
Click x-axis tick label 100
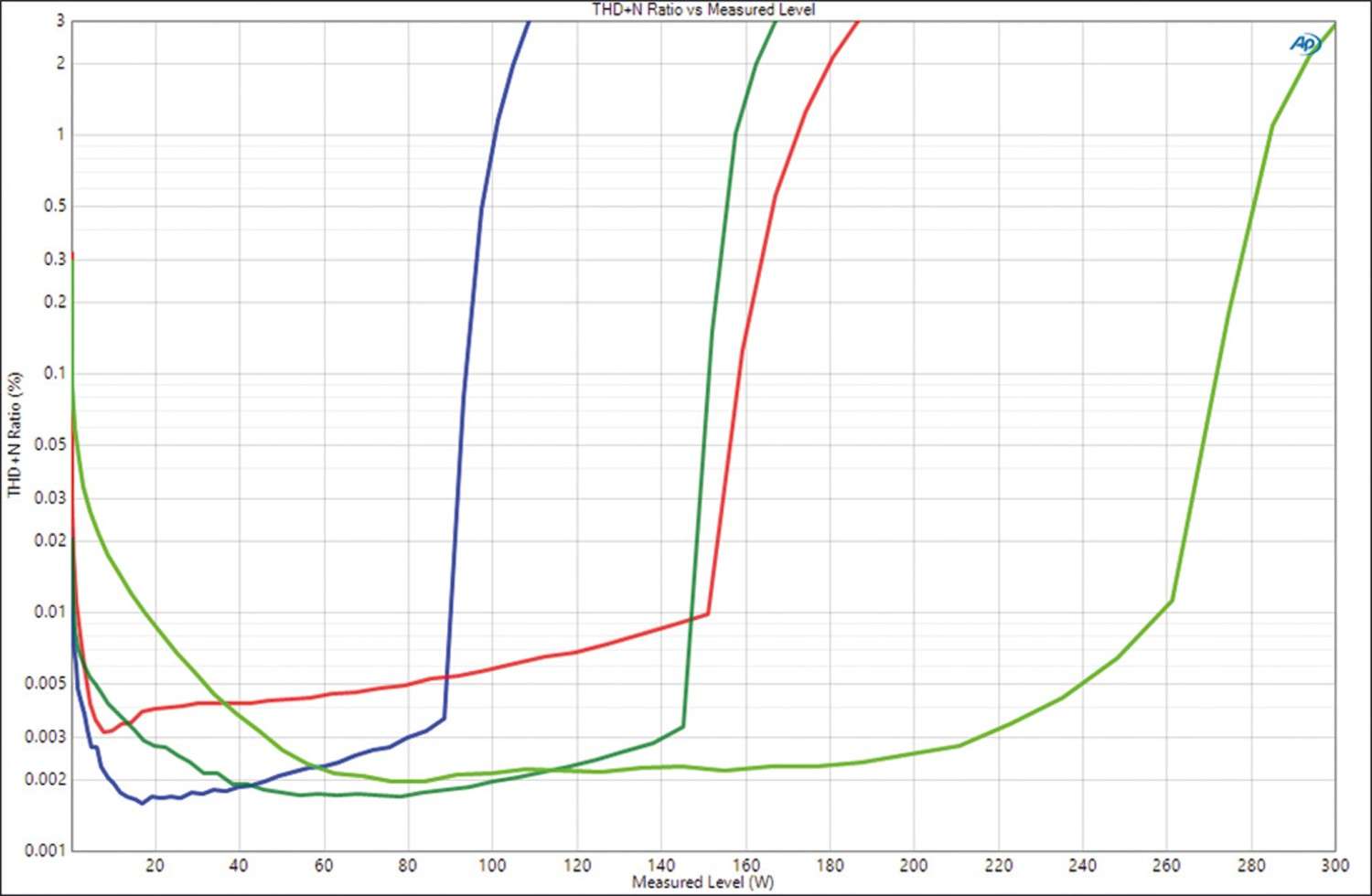pyautogui.click(x=492, y=865)
